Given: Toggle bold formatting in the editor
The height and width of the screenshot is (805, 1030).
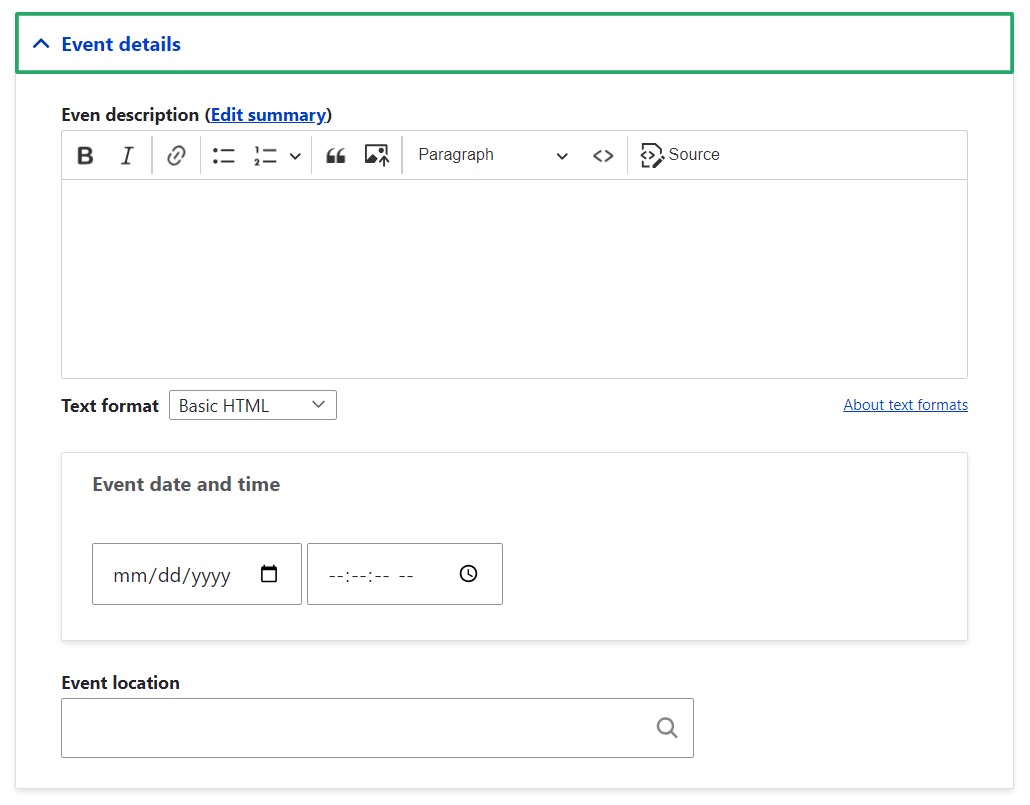Looking at the screenshot, I should 85,155.
